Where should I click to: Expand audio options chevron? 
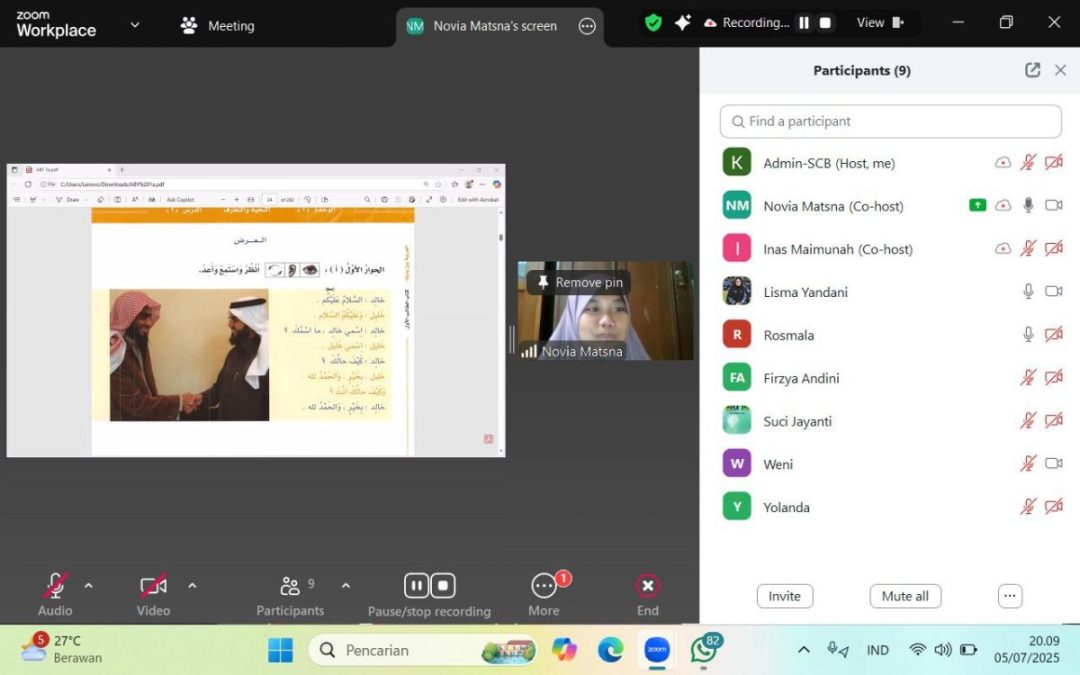pyautogui.click(x=88, y=586)
